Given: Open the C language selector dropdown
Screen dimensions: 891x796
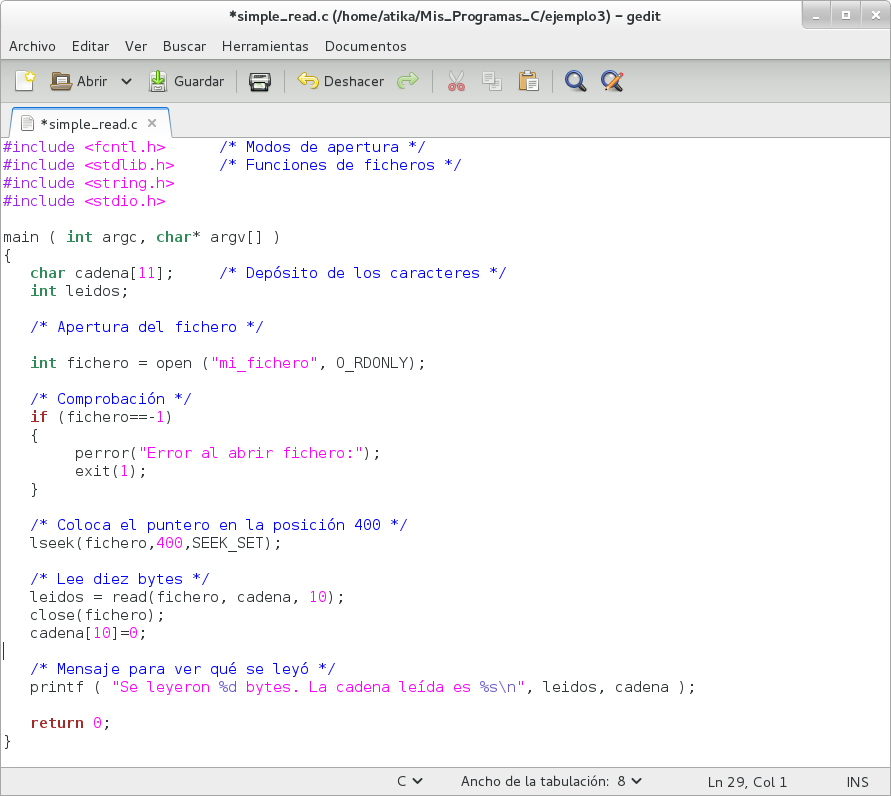Looking at the screenshot, I should [410, 781].
